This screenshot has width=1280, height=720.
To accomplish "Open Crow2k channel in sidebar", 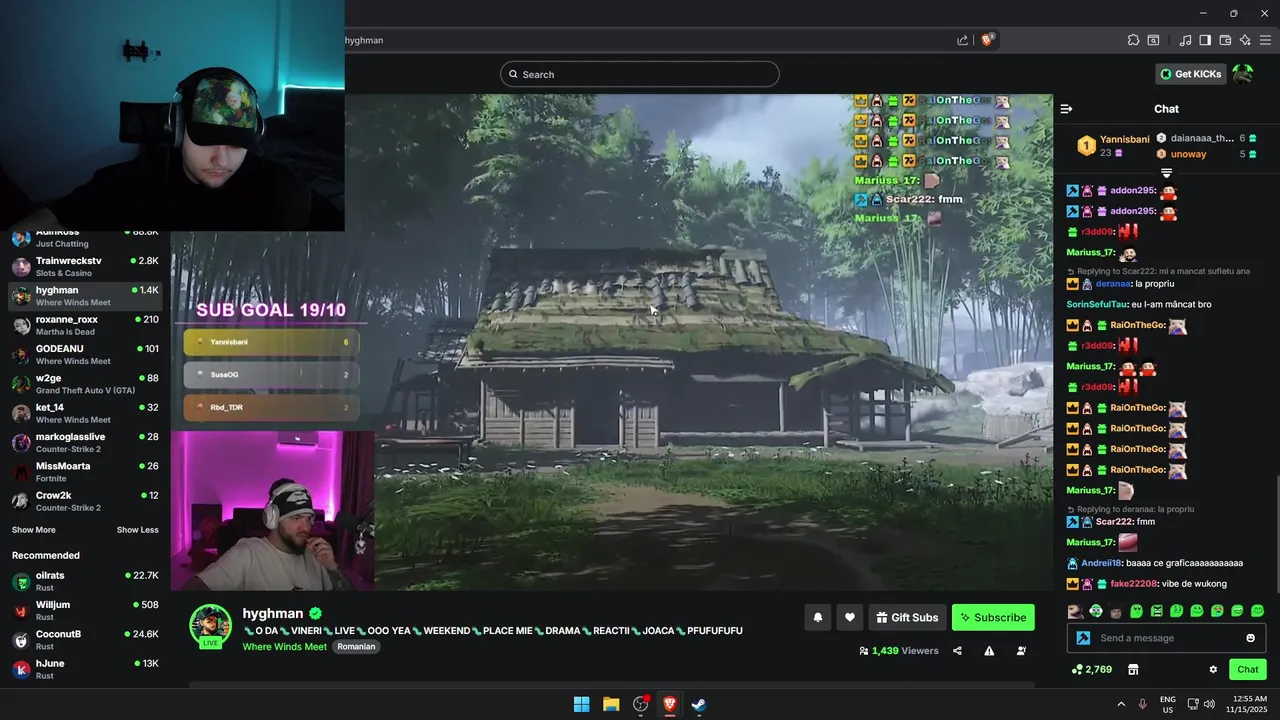I will click(x=85, y=501).
